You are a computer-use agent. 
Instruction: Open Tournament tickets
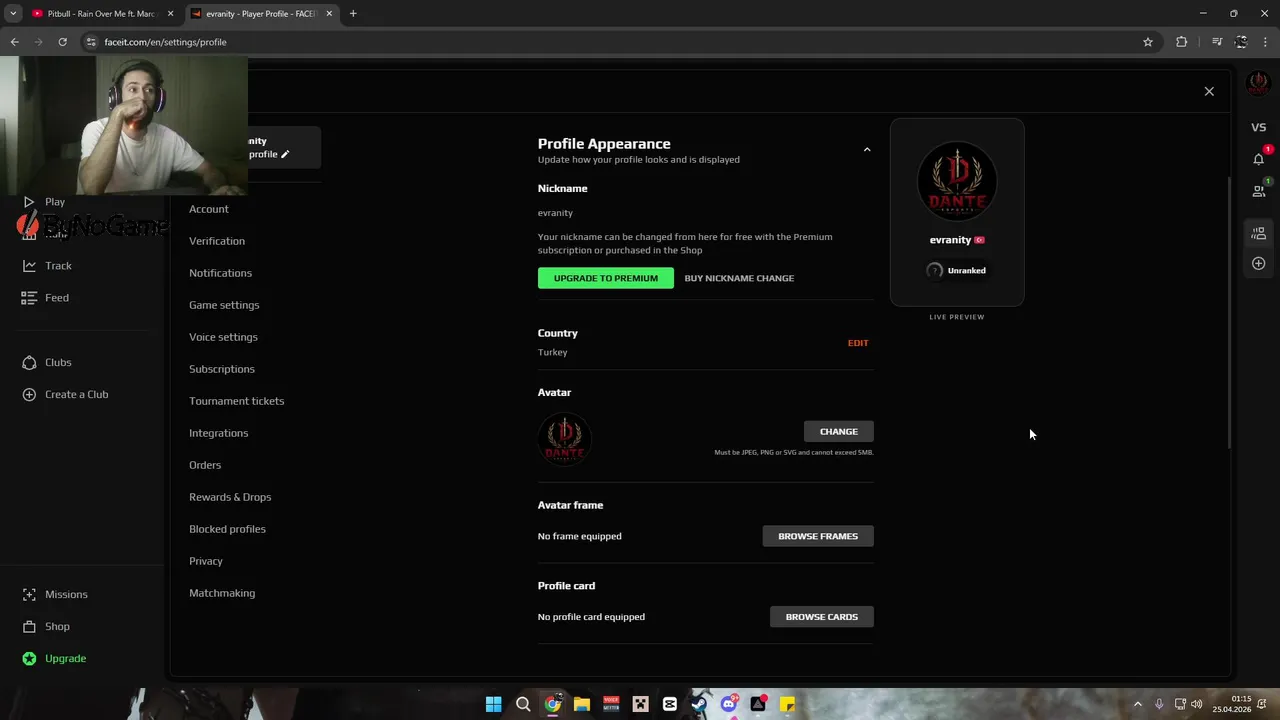(x=236, y=401)
